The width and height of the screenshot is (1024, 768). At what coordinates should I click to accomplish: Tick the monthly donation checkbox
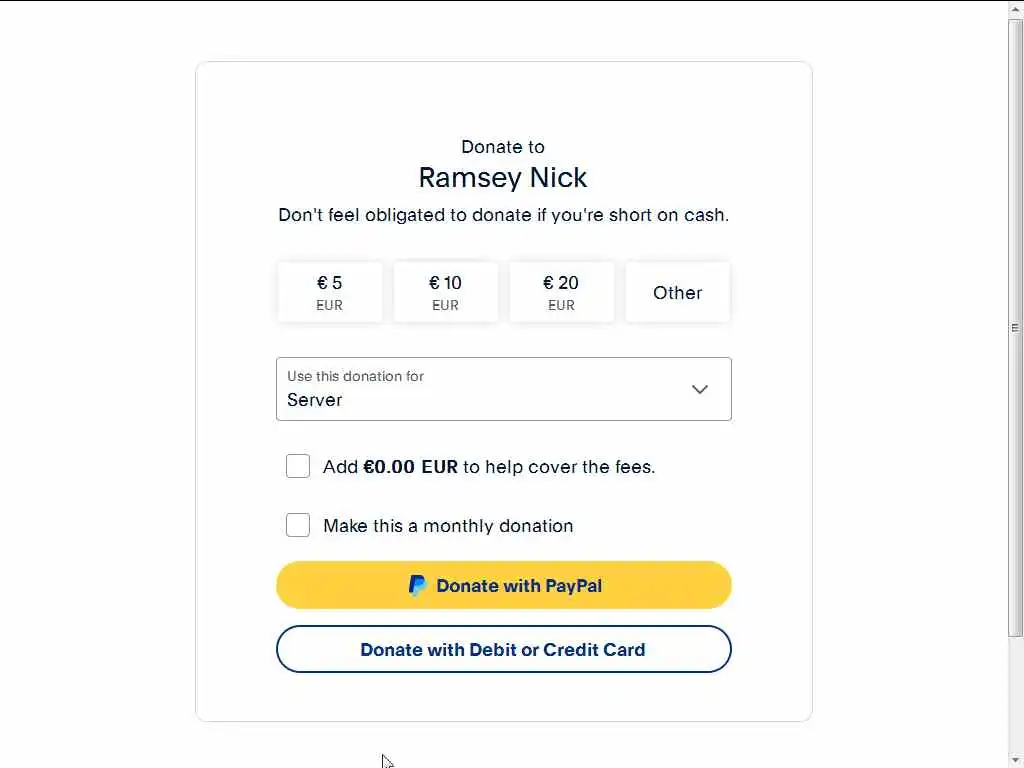[298, 525]
